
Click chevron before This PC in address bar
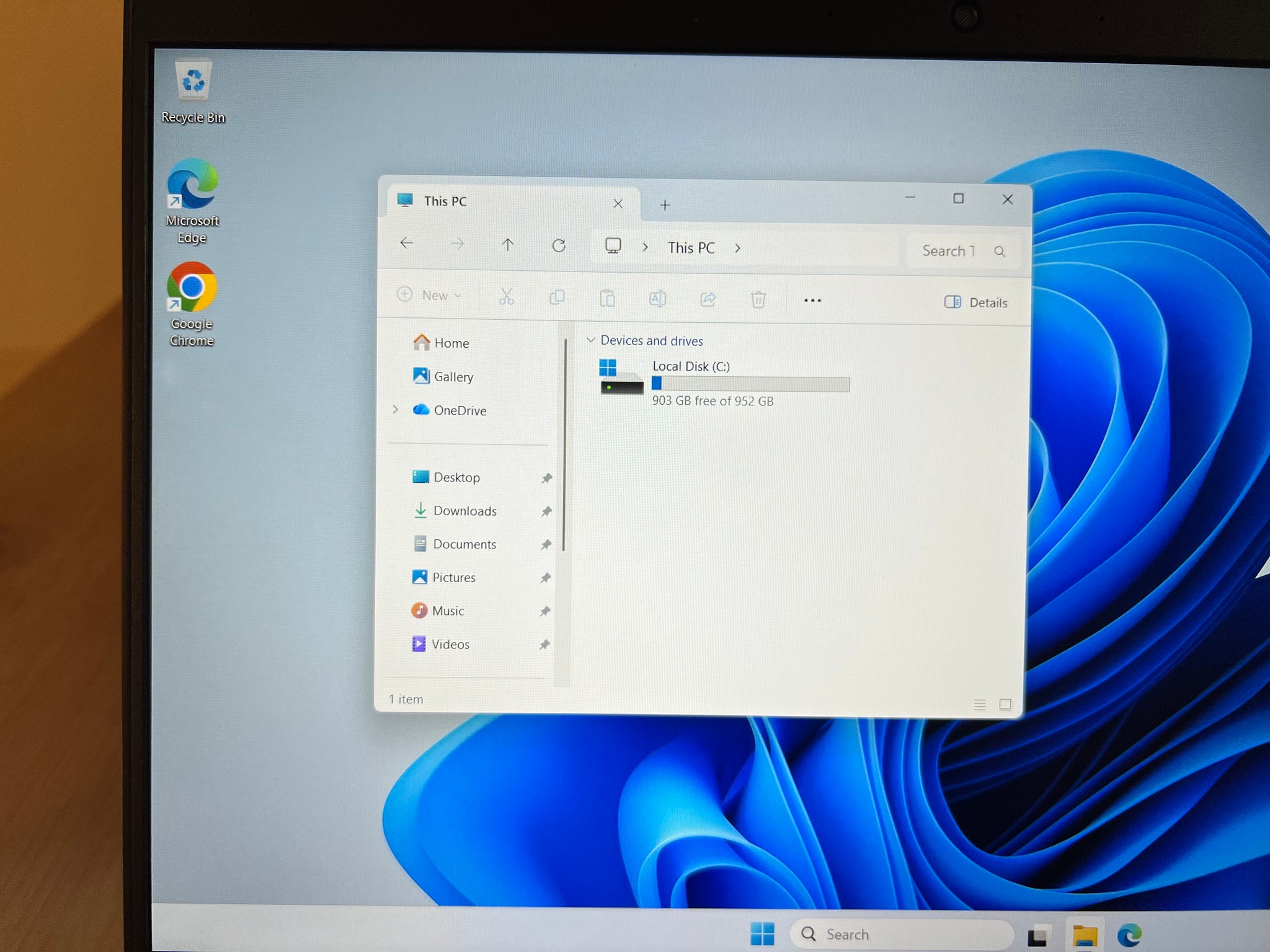[x=645, y=247]
